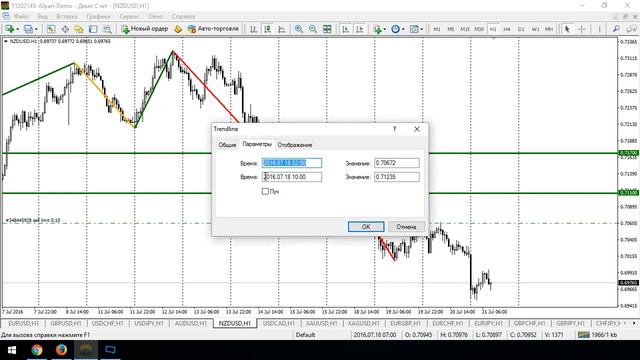
Task: Open the Profiles toolbar icon
Action: tap(28, 29)
